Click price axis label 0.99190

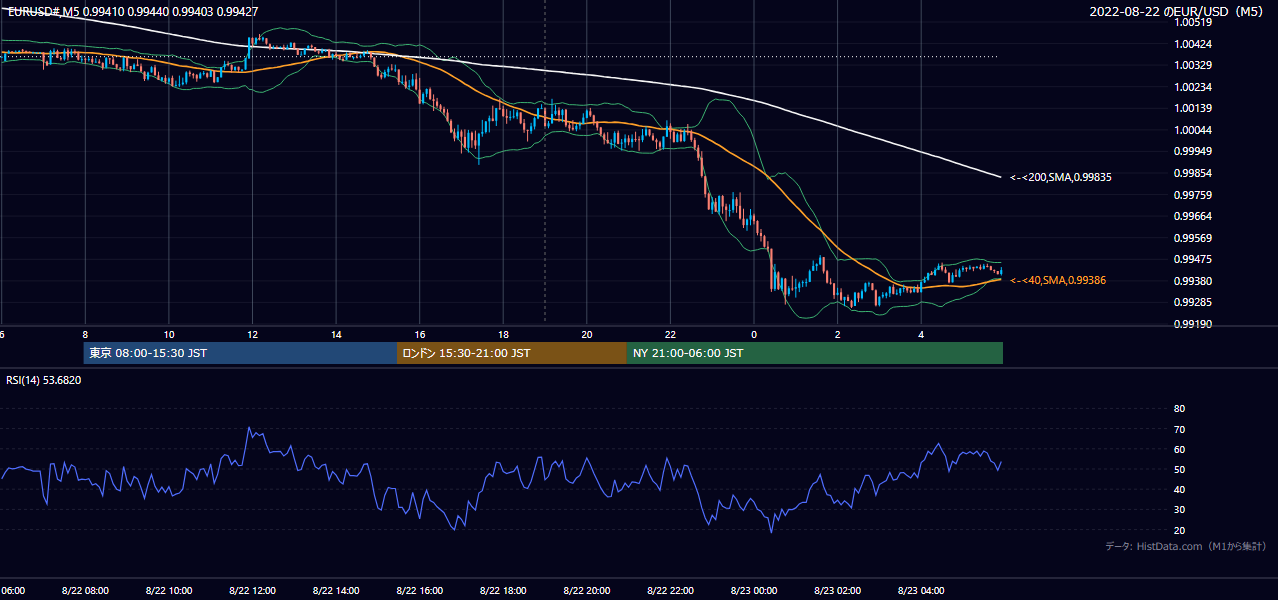1191,324
